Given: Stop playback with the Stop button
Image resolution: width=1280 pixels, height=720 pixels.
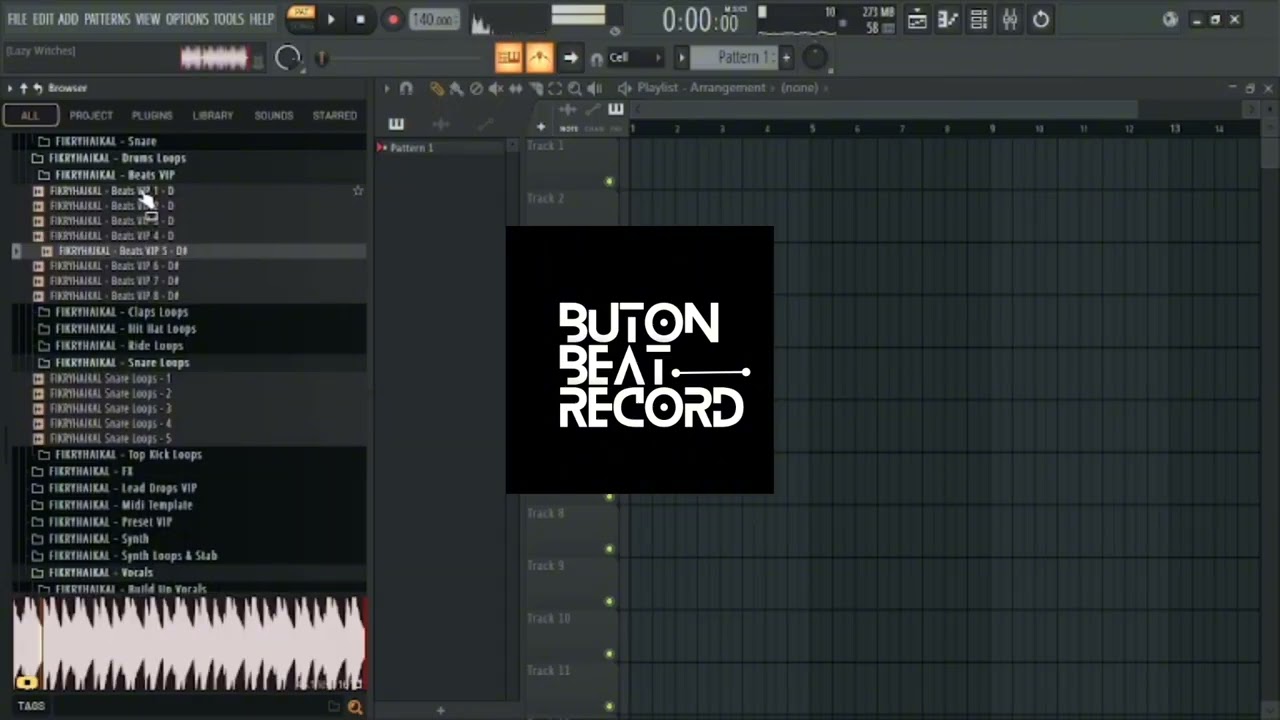Looking at the screenshot, I should pos(360,19).
